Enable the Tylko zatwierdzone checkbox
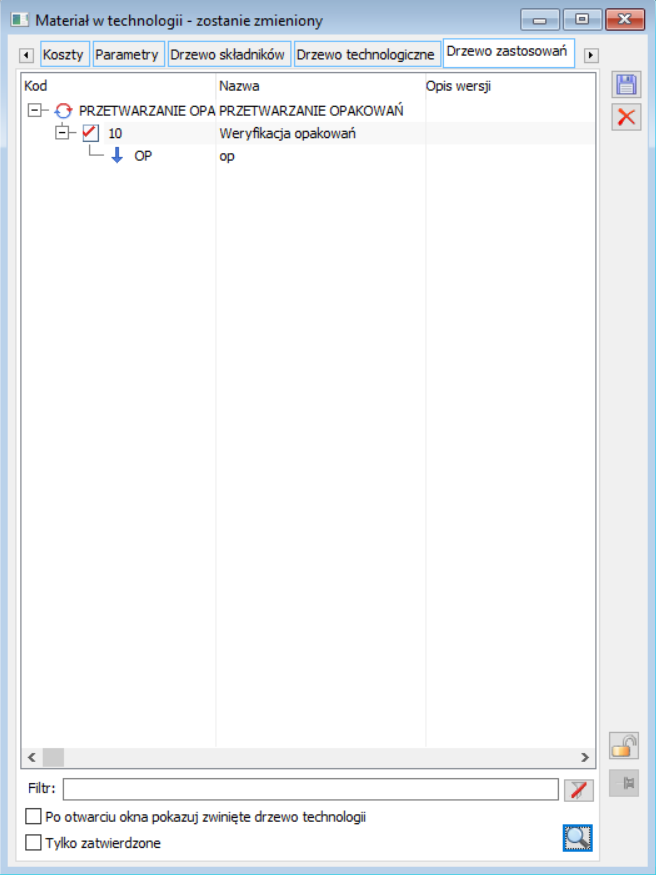This screenshot has width=656, height=875. [x=33, y=843]
